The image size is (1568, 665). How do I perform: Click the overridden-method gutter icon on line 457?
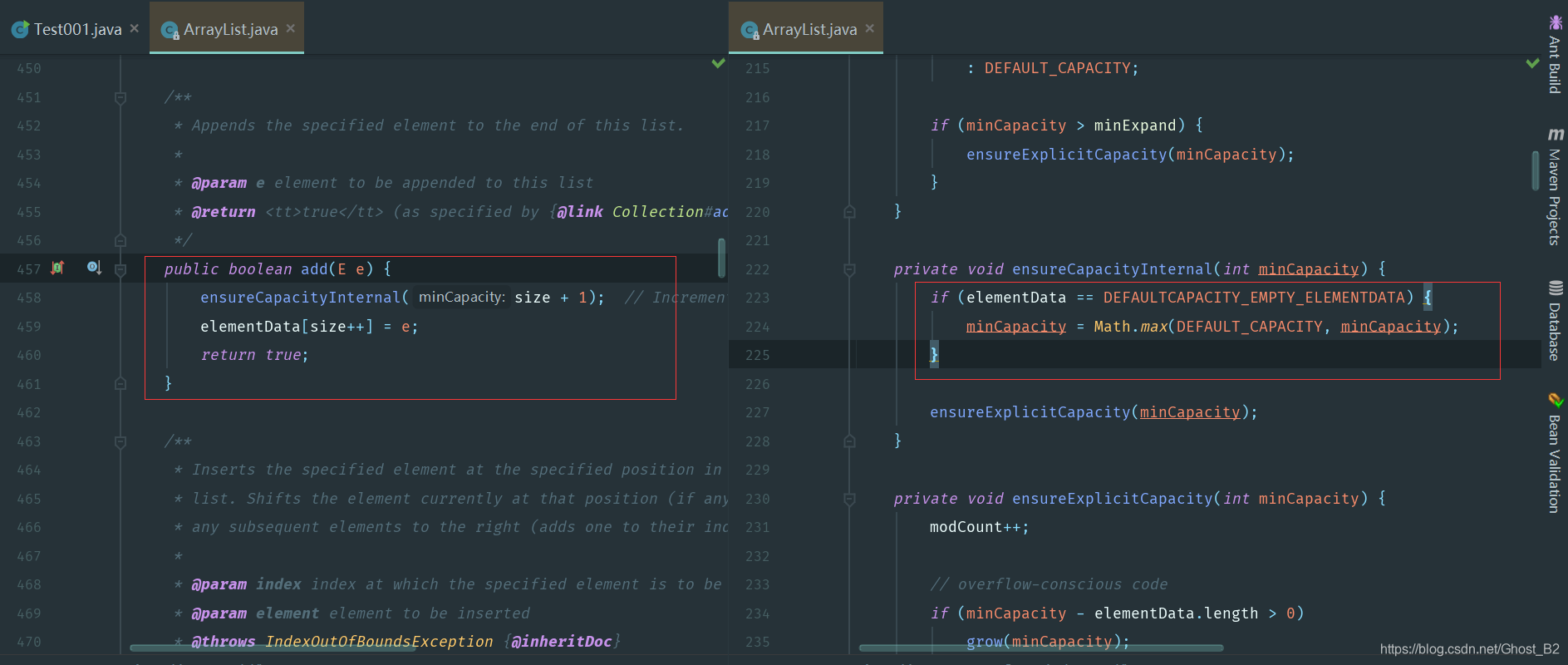(x=94, y=268)
